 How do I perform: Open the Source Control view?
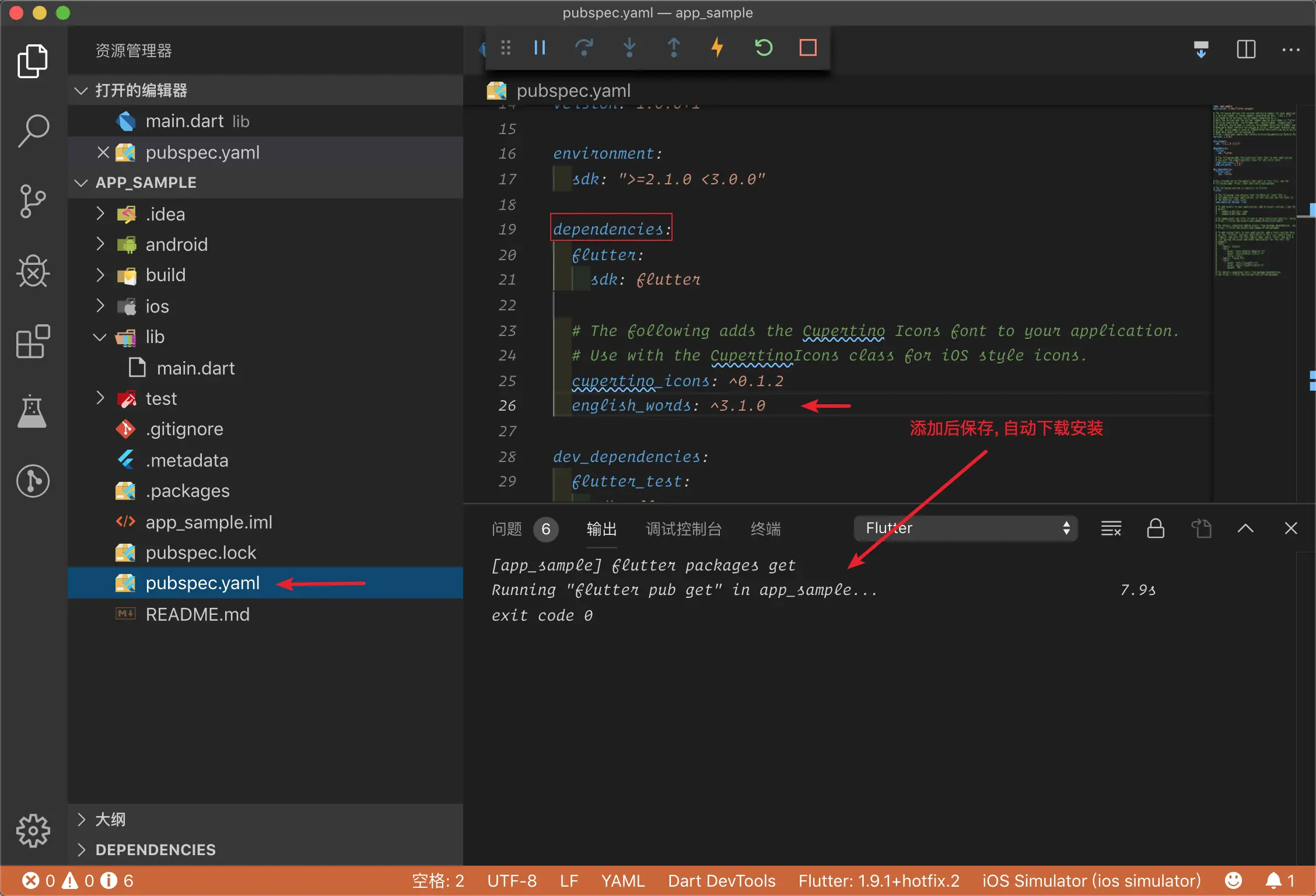point(33,201)
